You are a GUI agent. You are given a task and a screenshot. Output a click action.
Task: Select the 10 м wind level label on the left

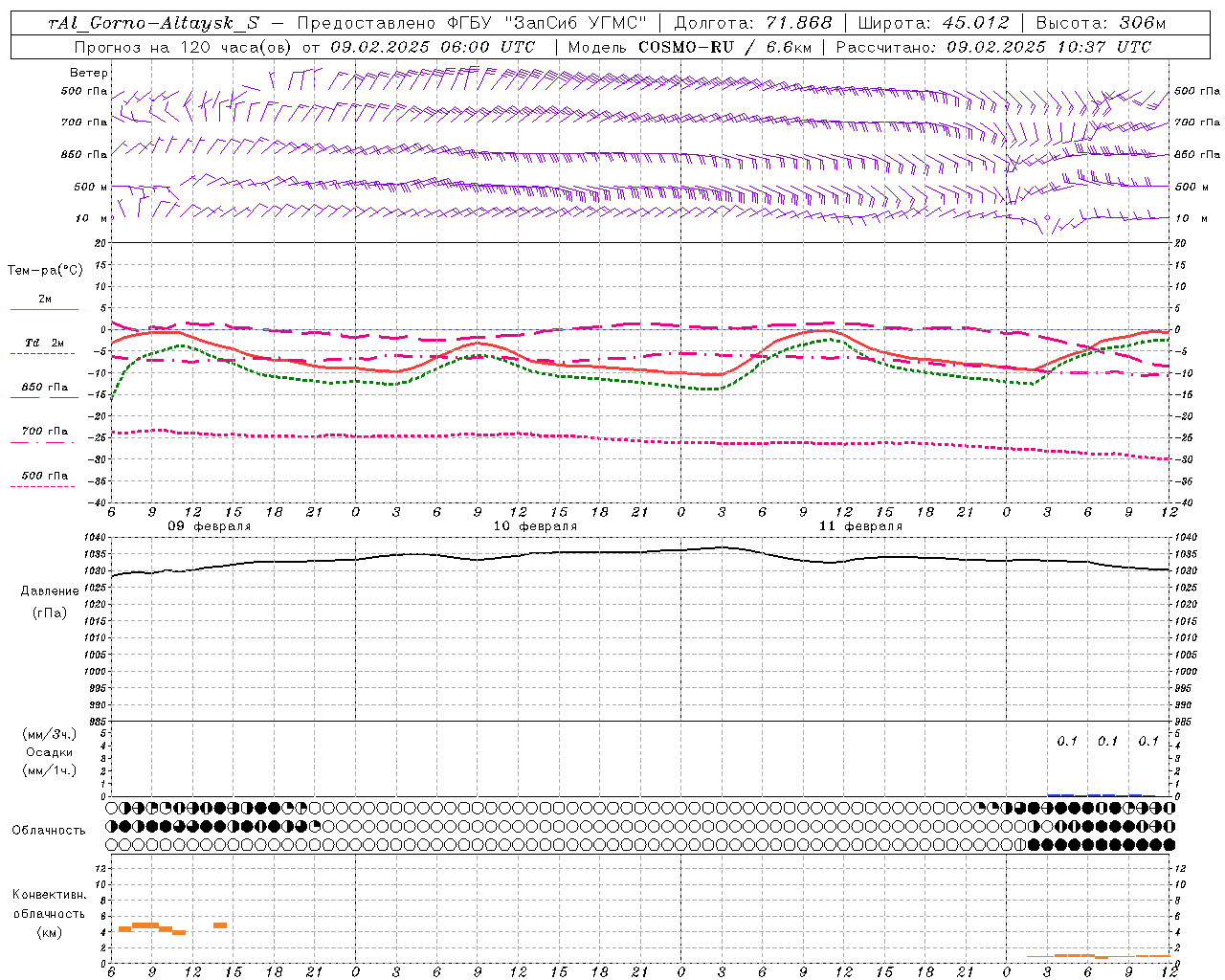(x=92, y=218)
